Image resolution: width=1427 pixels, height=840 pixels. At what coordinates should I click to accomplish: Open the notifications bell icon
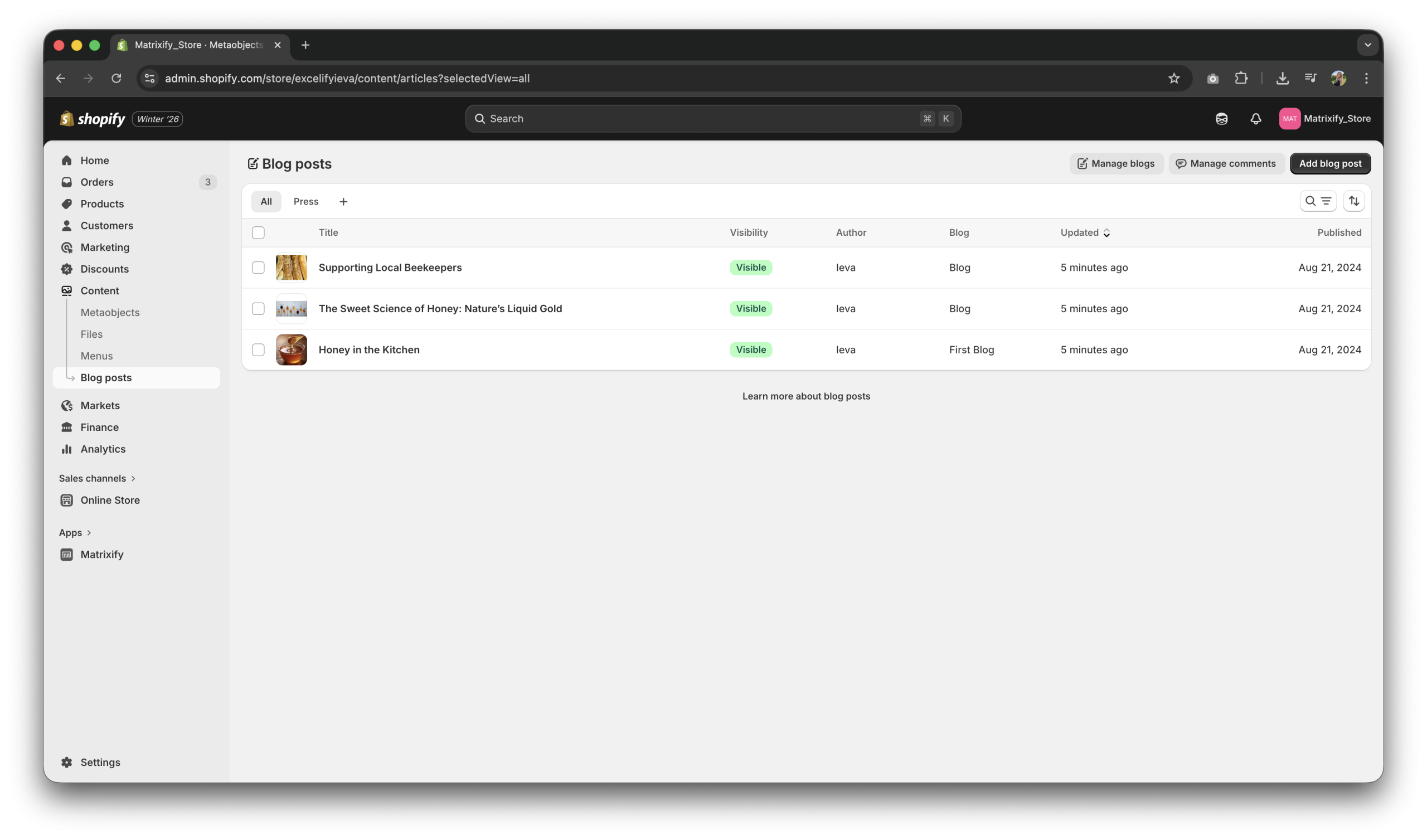(1255, 118)
